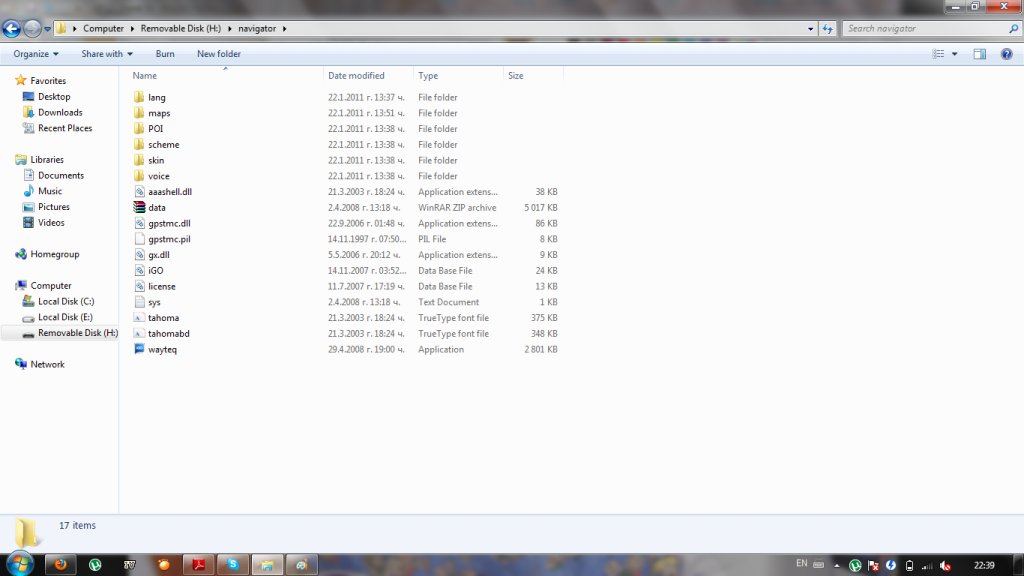Select Computer in the address breadcrumb
1024x576 pixels.
103,29
